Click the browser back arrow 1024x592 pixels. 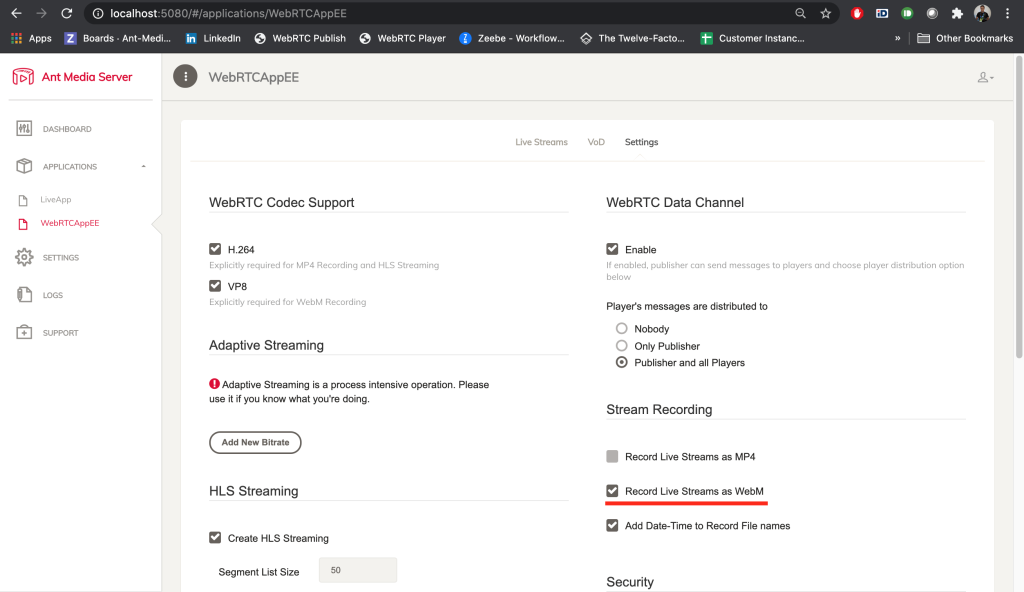point(16,13)
